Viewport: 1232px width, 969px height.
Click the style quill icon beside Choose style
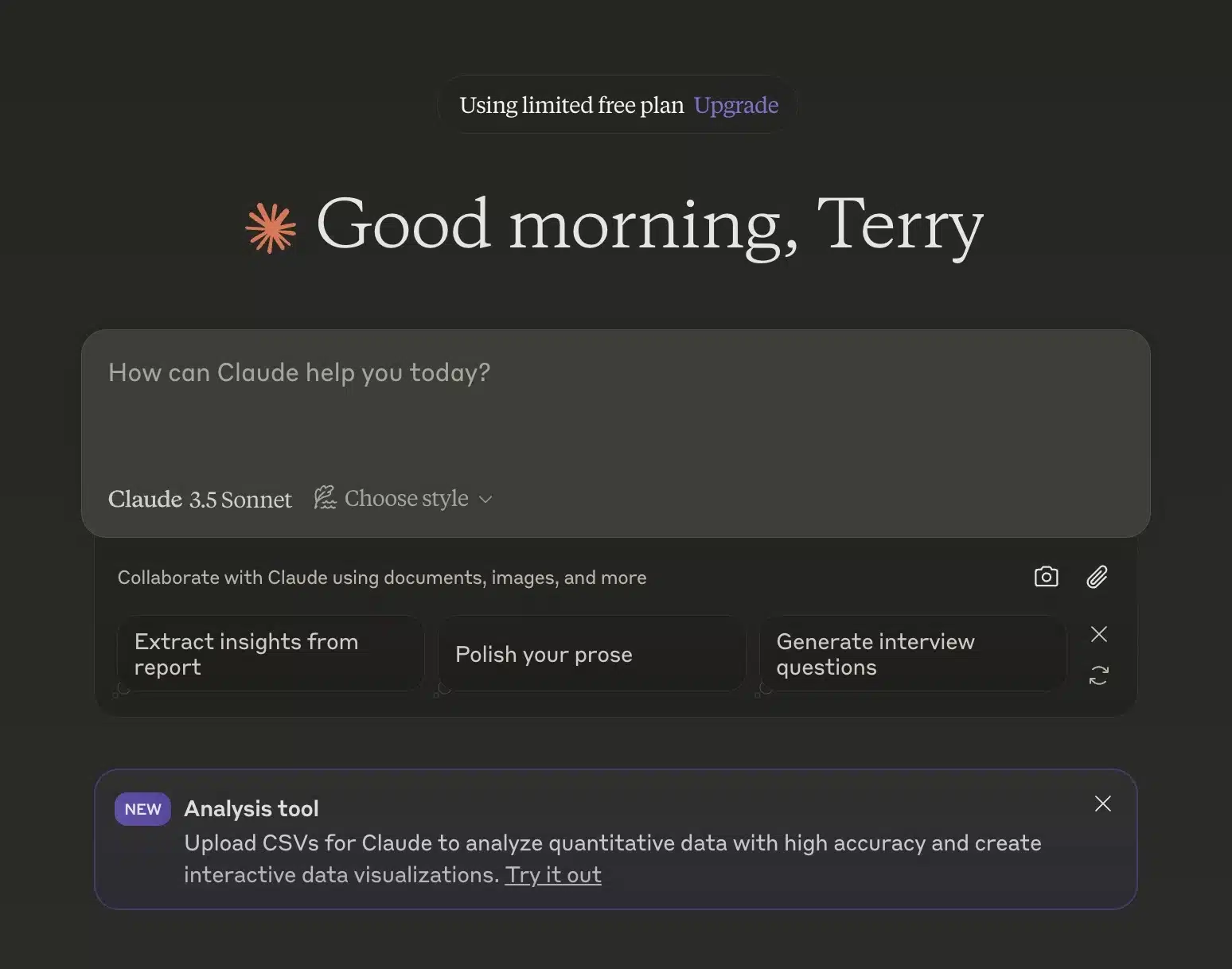point(325,498)
